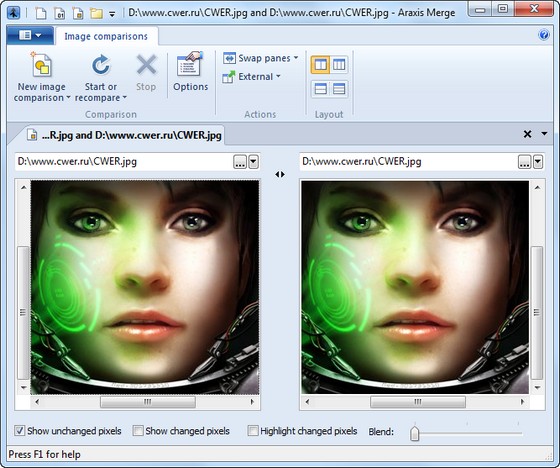Open the Araxis Merge application icon menu
This screenshot has width=560, height=468.
(x=13, y=13)
